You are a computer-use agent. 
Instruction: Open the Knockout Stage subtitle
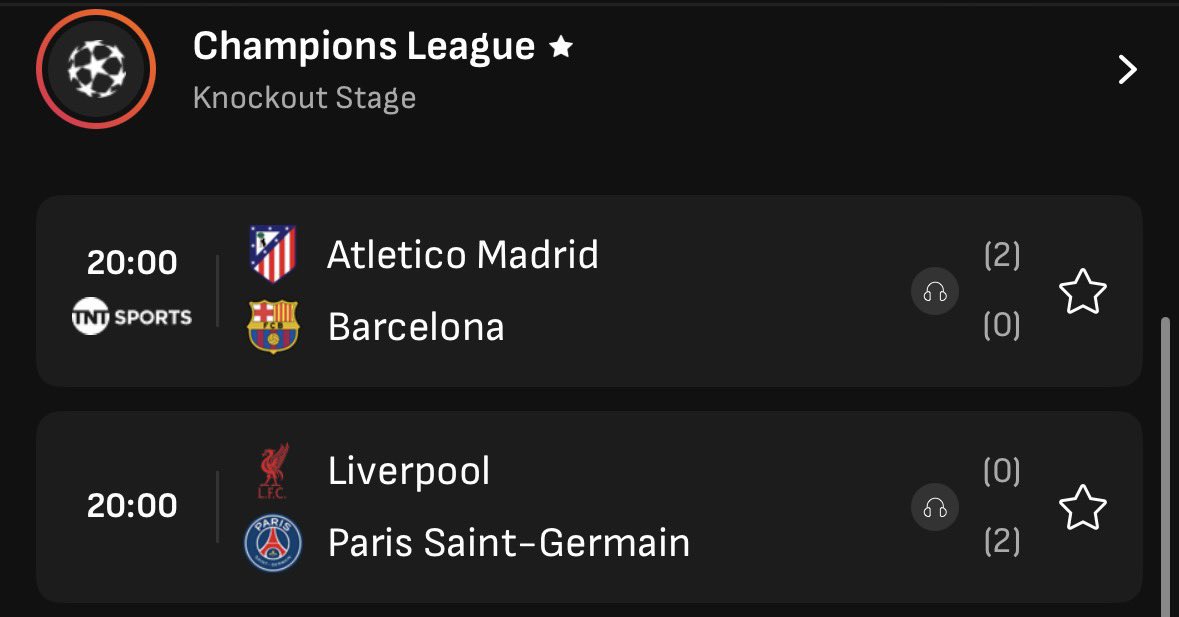point(305,98)
